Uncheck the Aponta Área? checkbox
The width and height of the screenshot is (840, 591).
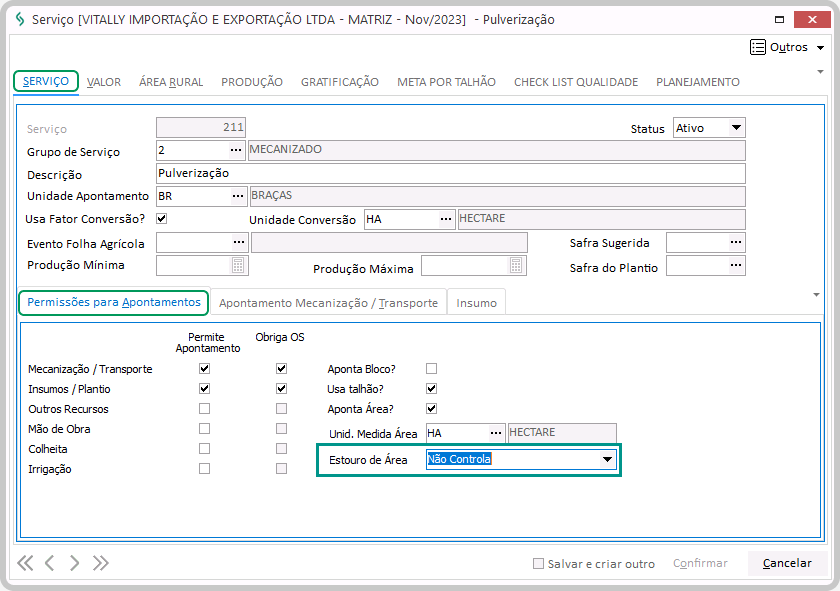(x=431, y=409)
